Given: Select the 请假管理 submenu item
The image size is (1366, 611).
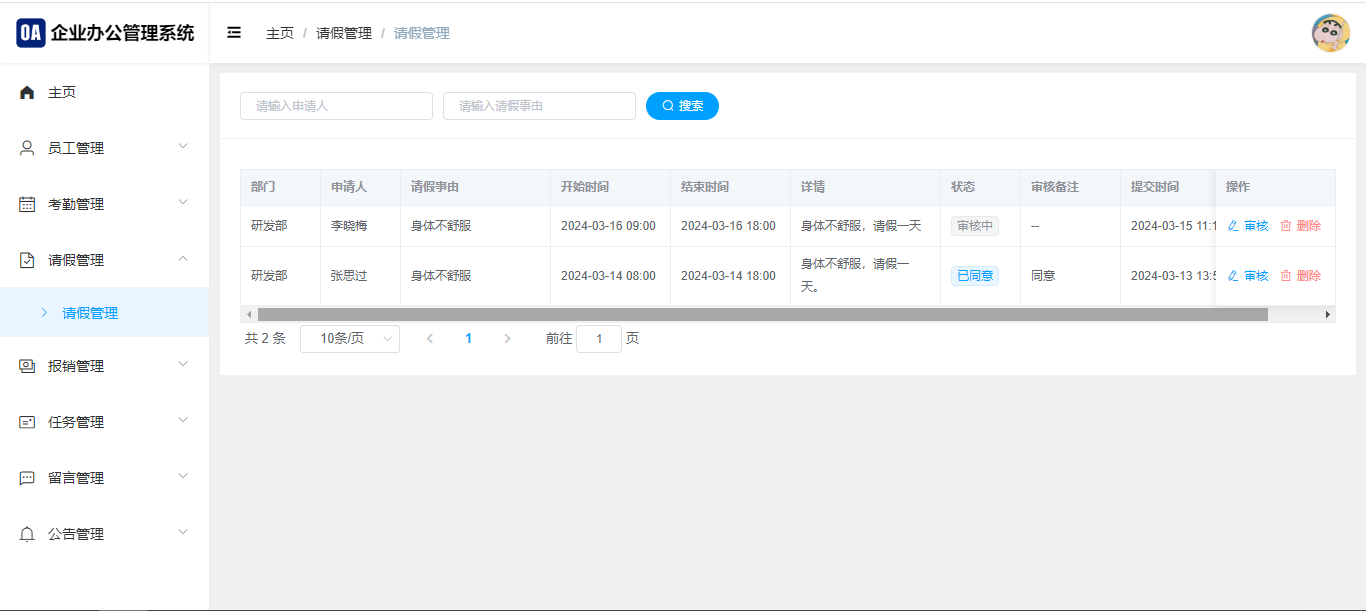Looking at the screenshot, I should (90, 313).
